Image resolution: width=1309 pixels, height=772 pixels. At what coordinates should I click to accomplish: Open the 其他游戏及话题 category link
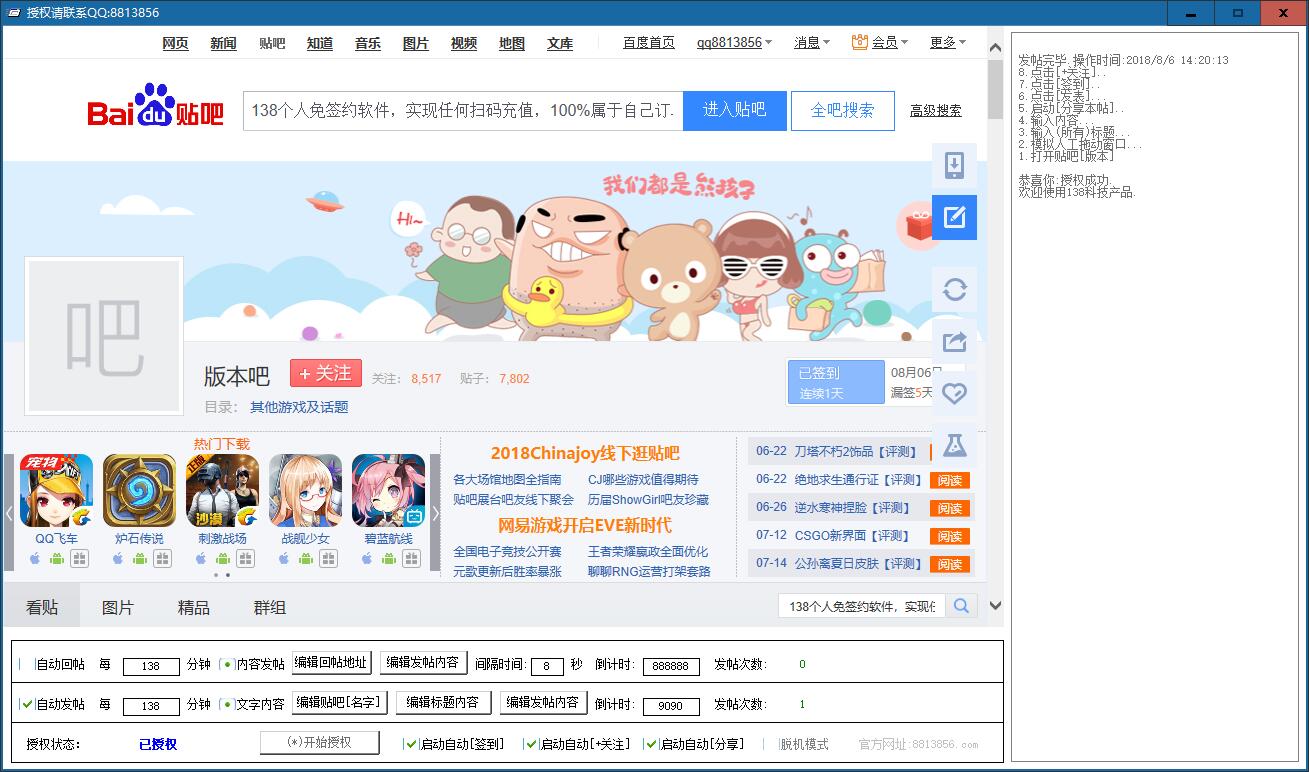(299, 407)
